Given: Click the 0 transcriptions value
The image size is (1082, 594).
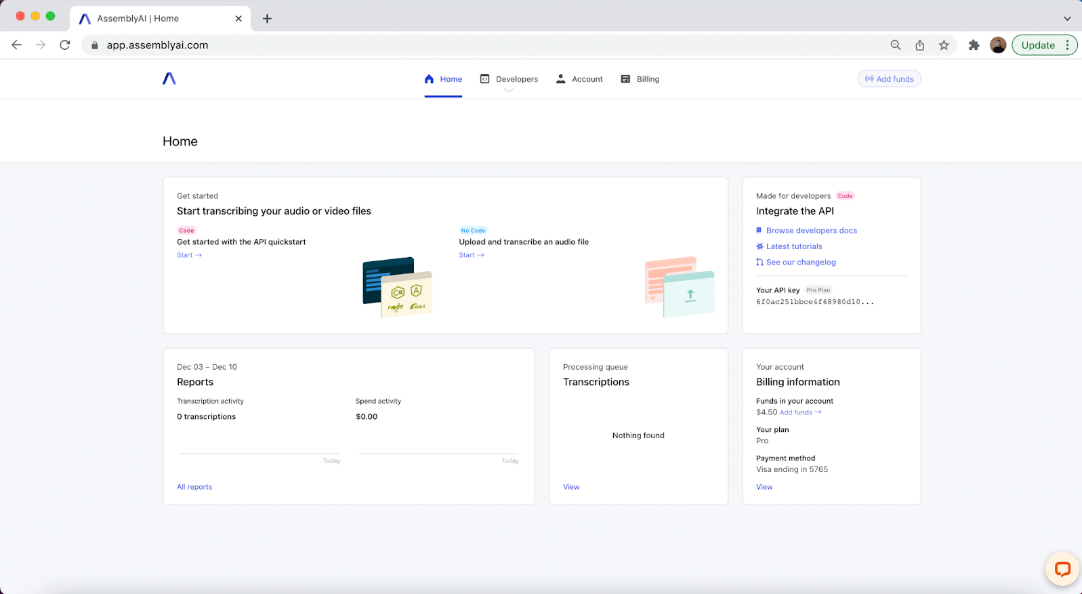Looking at the screenshot, I should click(206, 417).
